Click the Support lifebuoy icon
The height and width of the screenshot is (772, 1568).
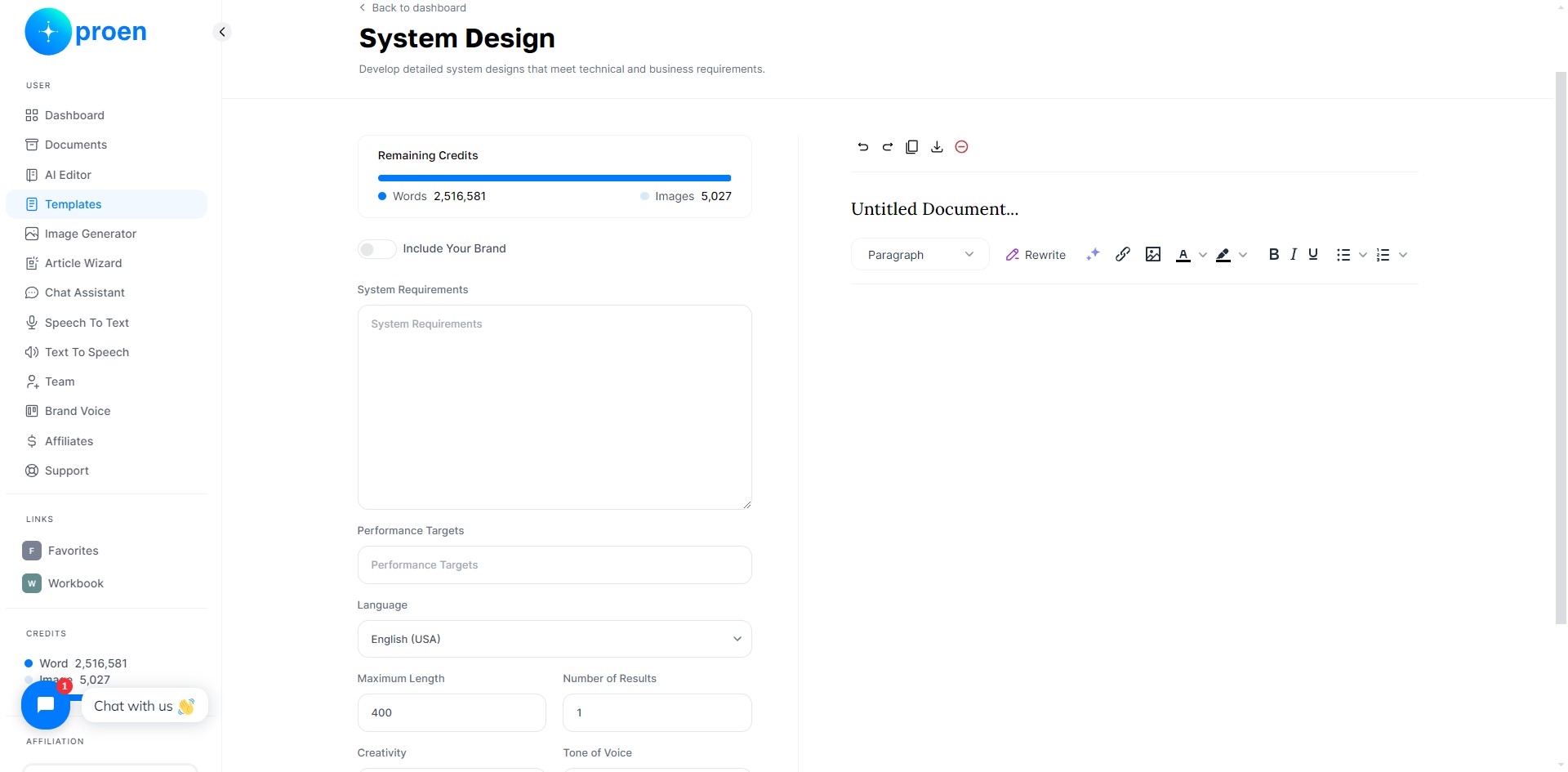[x=32, y=471]
